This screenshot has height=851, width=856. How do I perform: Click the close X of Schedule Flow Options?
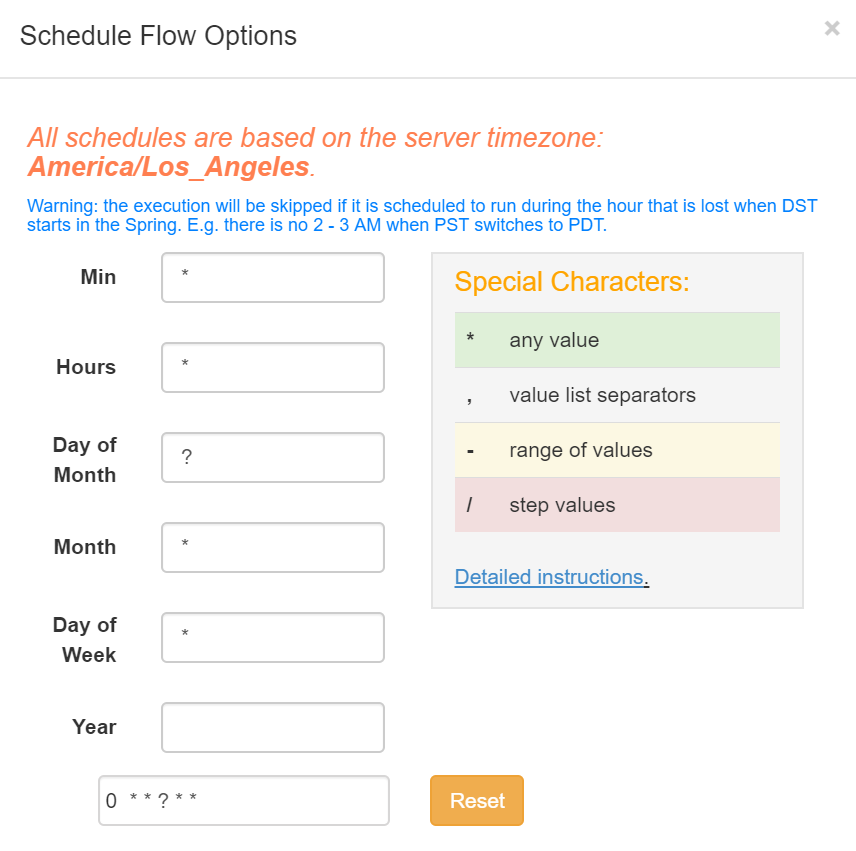click(832, 28)
